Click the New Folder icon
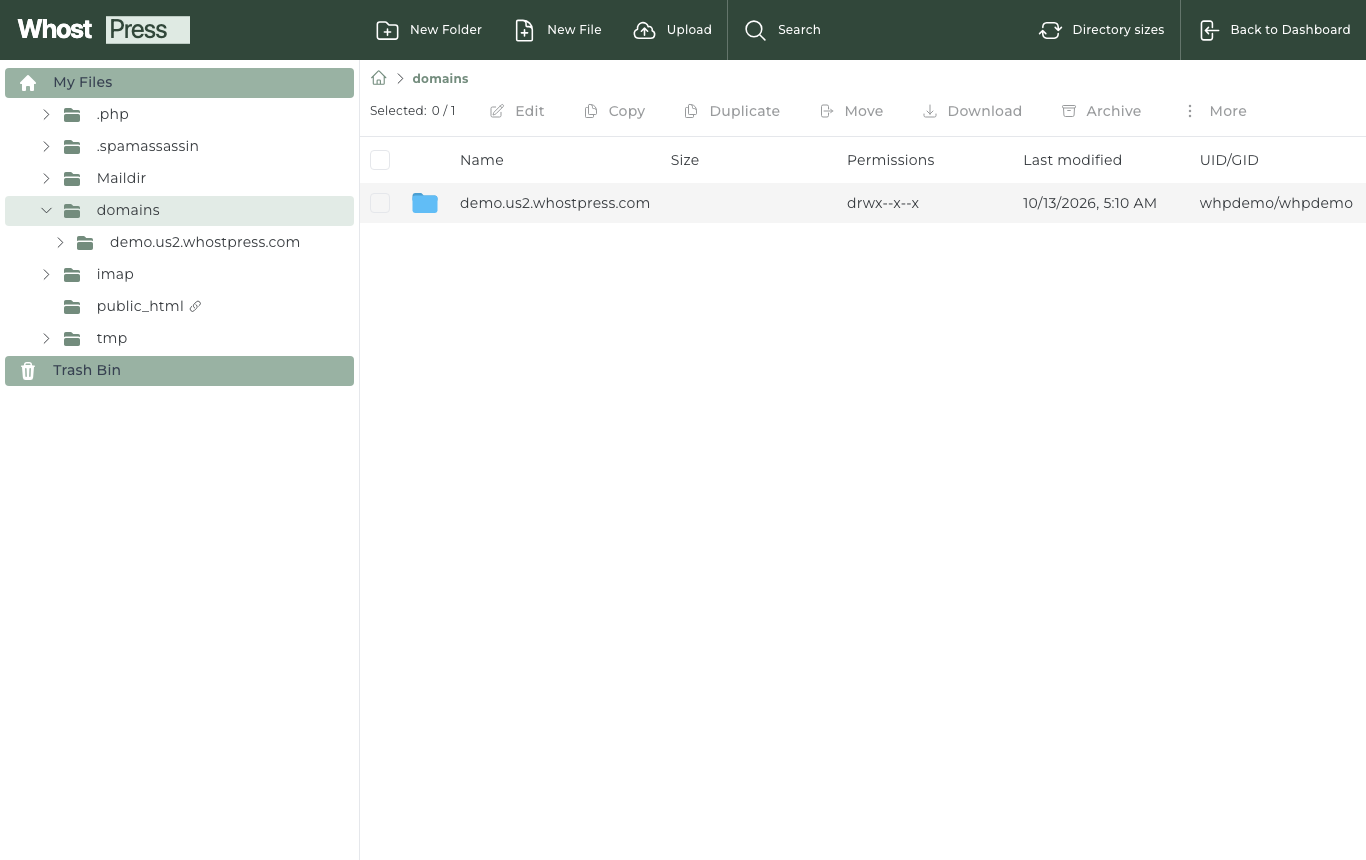Screen dimensions: 1366x860 click(387, 30)
